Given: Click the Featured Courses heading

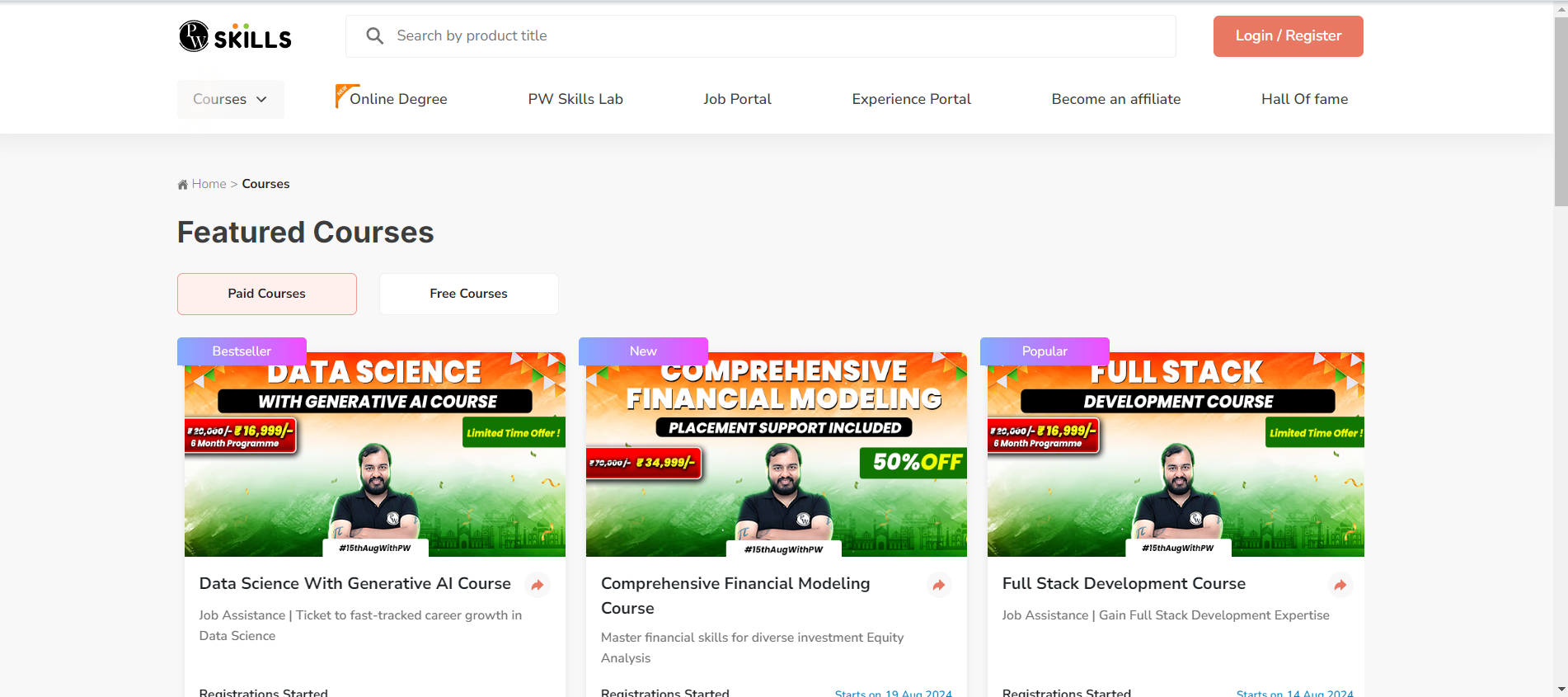Looking at the screenshot, I should [x=306, y=233].
